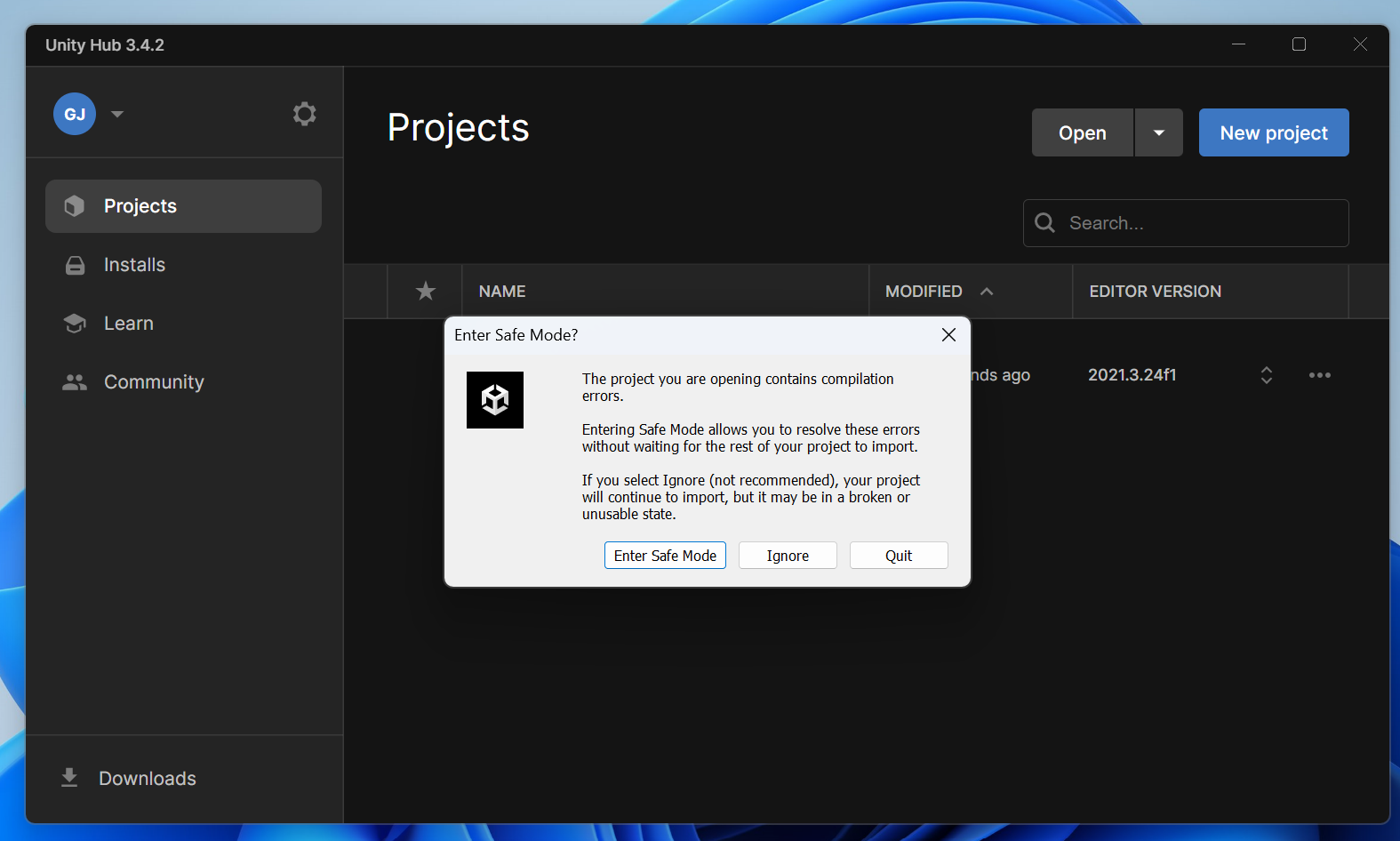Expand the account dropdown arrow
The width and height of the screenshot is (1400, 841).
coord(117,114)
